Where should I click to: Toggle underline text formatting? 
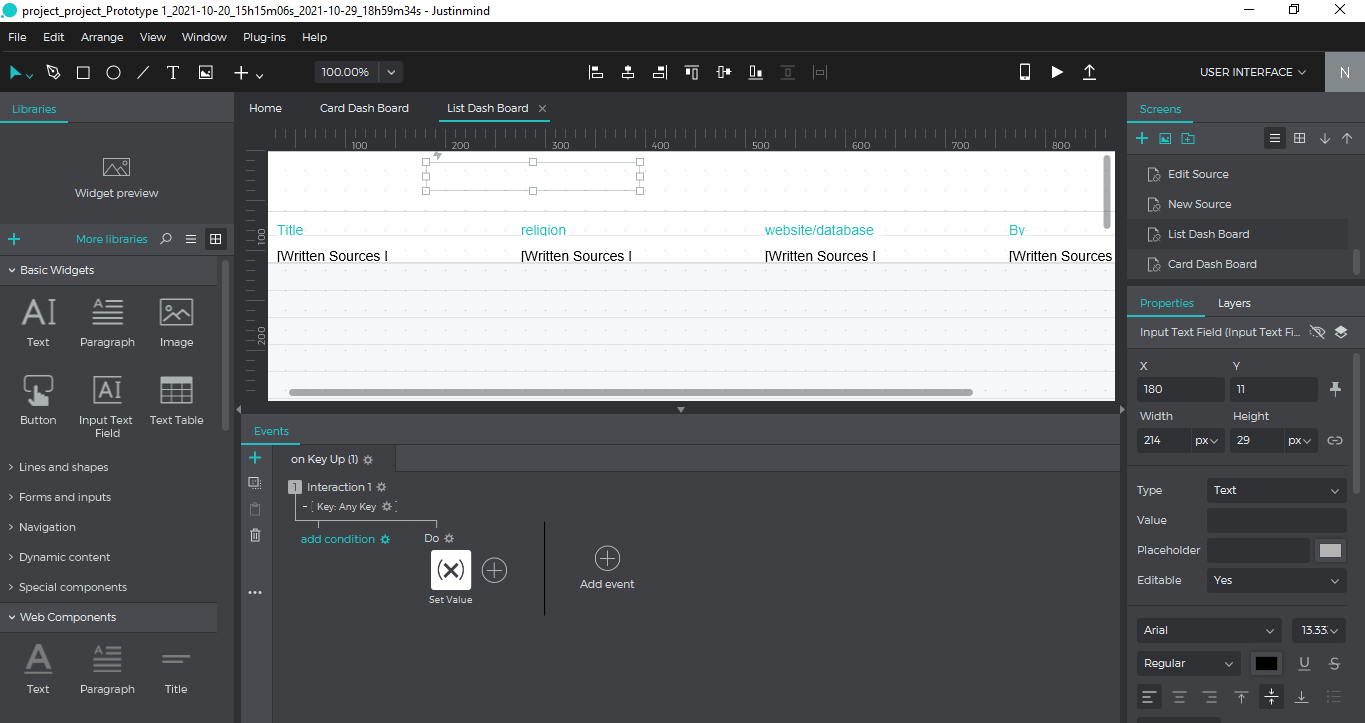pyautogui.click(x=1304, y=663)
